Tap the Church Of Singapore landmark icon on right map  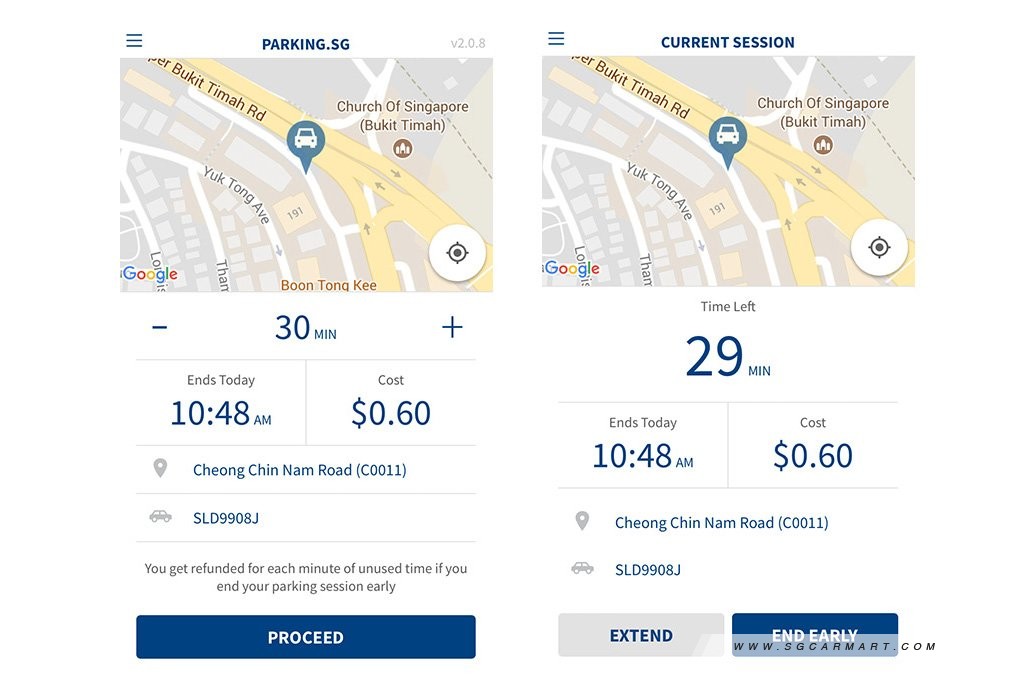(x=823, y=144)
